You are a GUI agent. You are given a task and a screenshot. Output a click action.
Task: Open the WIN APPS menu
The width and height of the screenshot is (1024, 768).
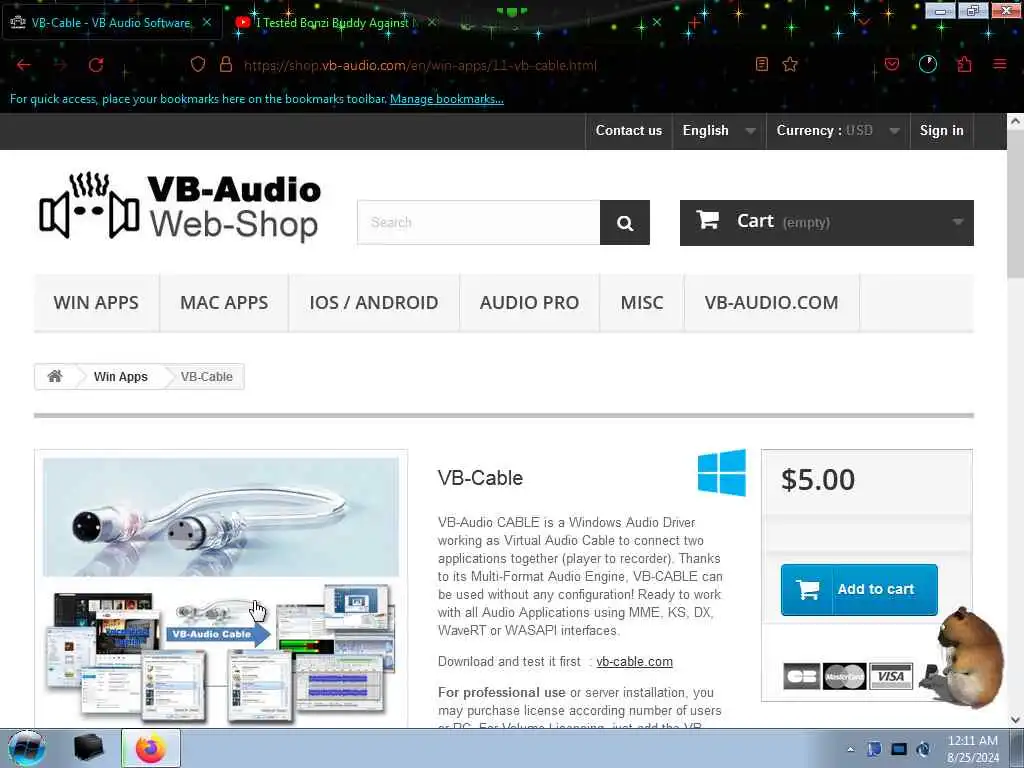point(96,303)
